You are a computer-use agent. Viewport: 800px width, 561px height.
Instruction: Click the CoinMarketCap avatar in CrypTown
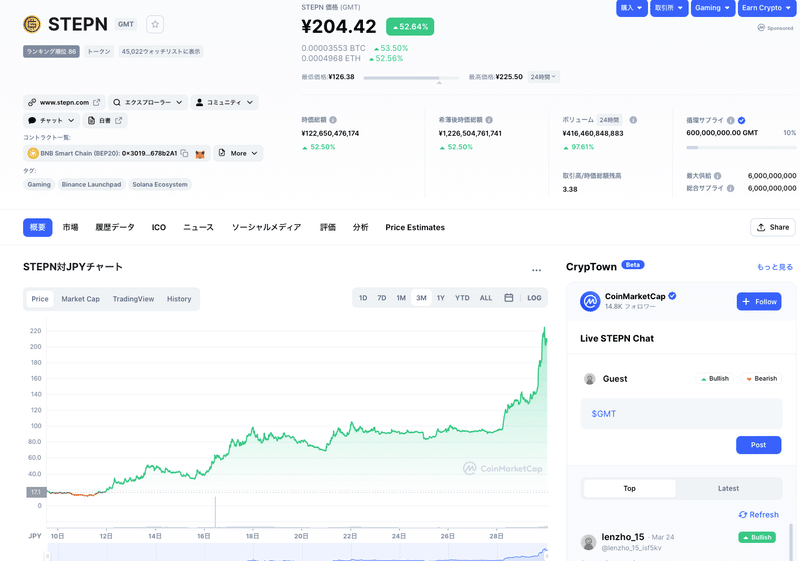(x=590, y=301)
